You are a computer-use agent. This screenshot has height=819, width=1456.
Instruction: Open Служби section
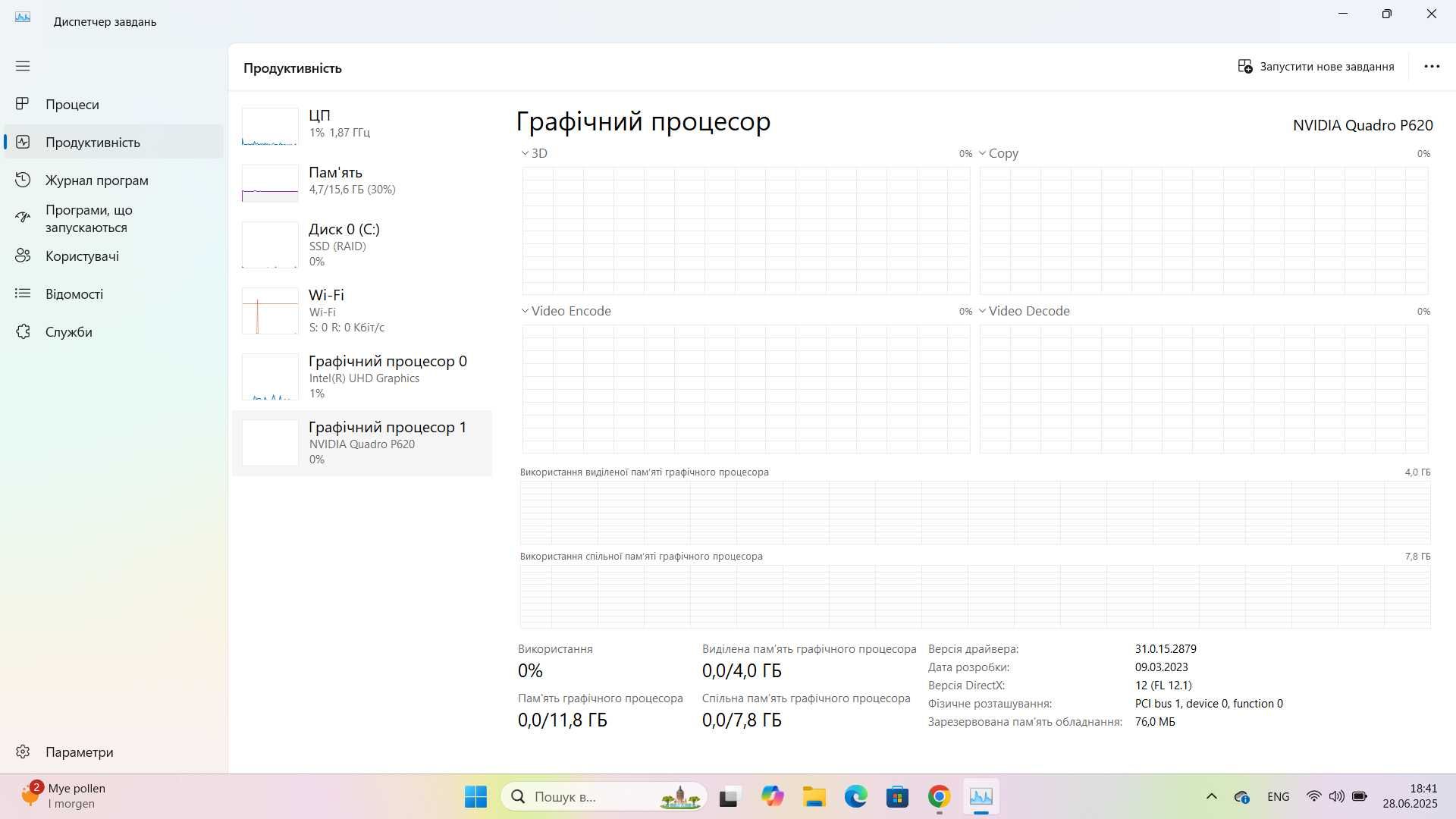[114, 331]
